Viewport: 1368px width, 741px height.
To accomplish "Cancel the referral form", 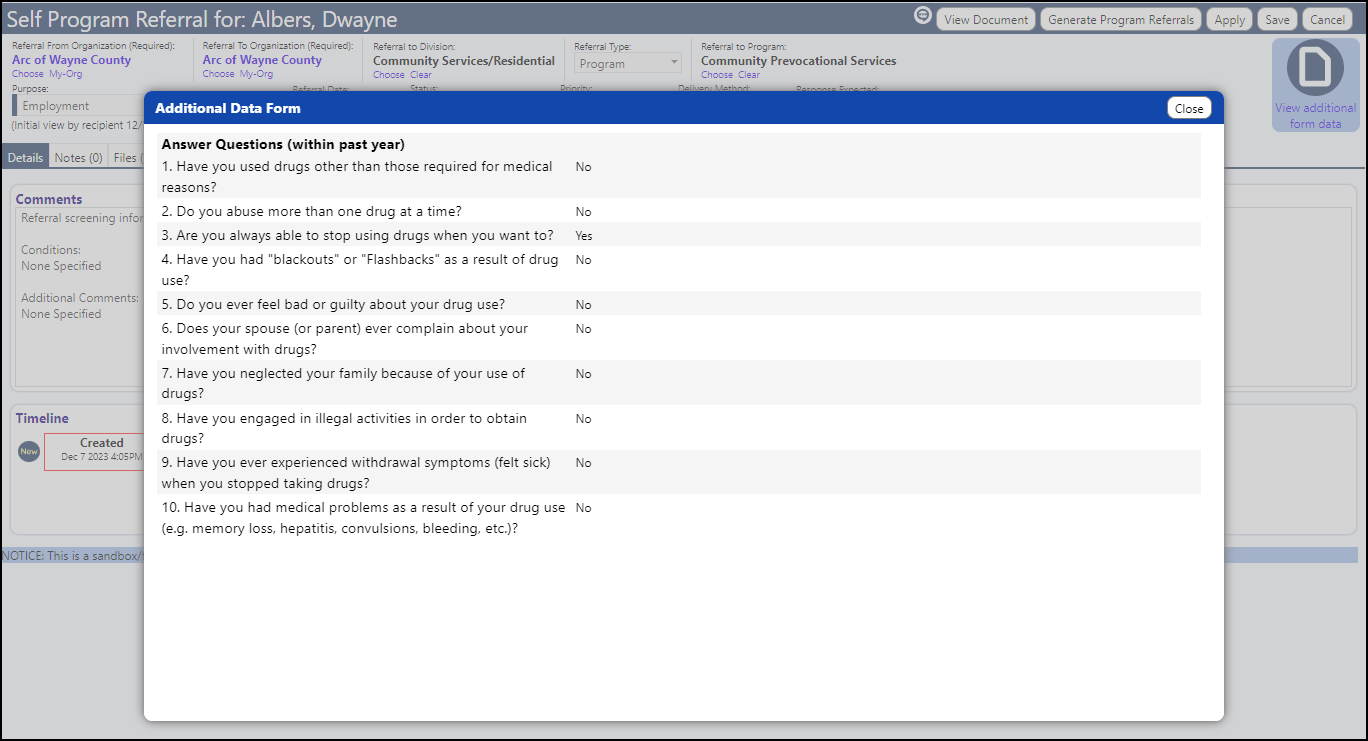I will [1327, 19].
